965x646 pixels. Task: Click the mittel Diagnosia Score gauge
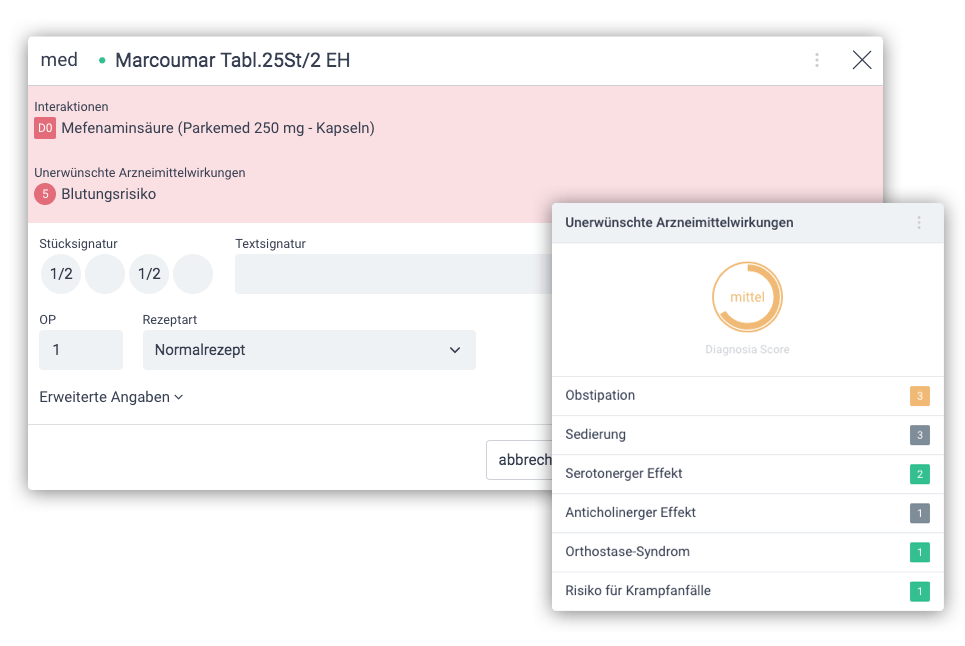[x=747, y=297]
